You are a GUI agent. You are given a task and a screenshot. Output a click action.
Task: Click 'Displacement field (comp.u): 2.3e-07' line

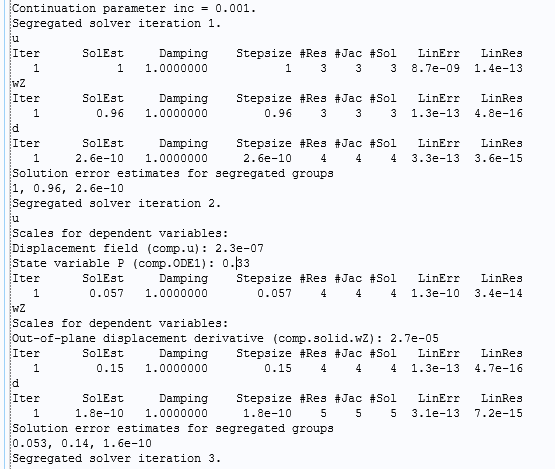click(138, 248)
